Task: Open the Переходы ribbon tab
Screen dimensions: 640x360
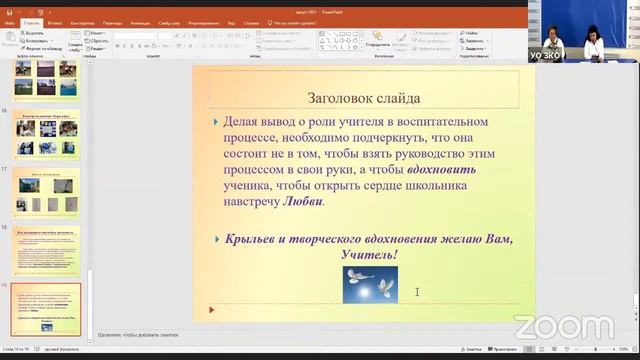Action: coord(112,23)
